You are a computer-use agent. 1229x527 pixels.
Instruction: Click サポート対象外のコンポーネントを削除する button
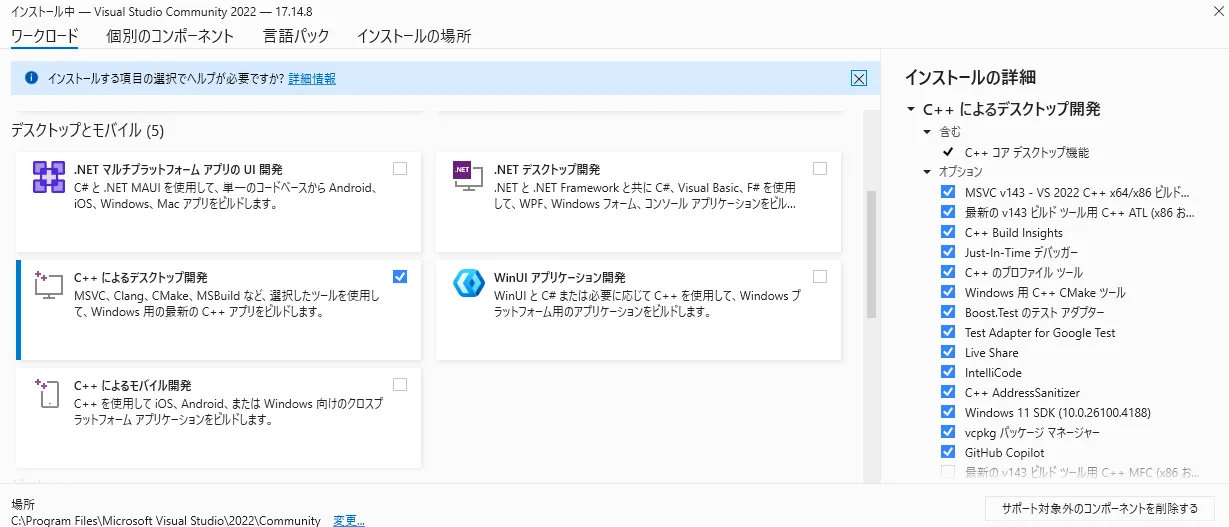pyautogui.click(x=1099, y=508)
